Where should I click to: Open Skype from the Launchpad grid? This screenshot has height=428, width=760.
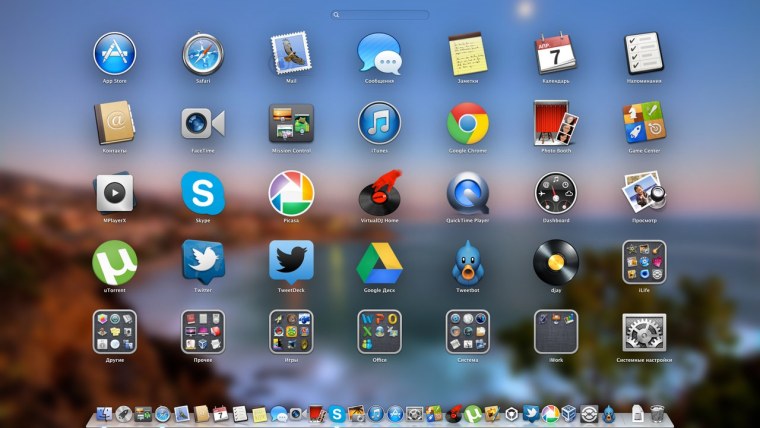203,192
